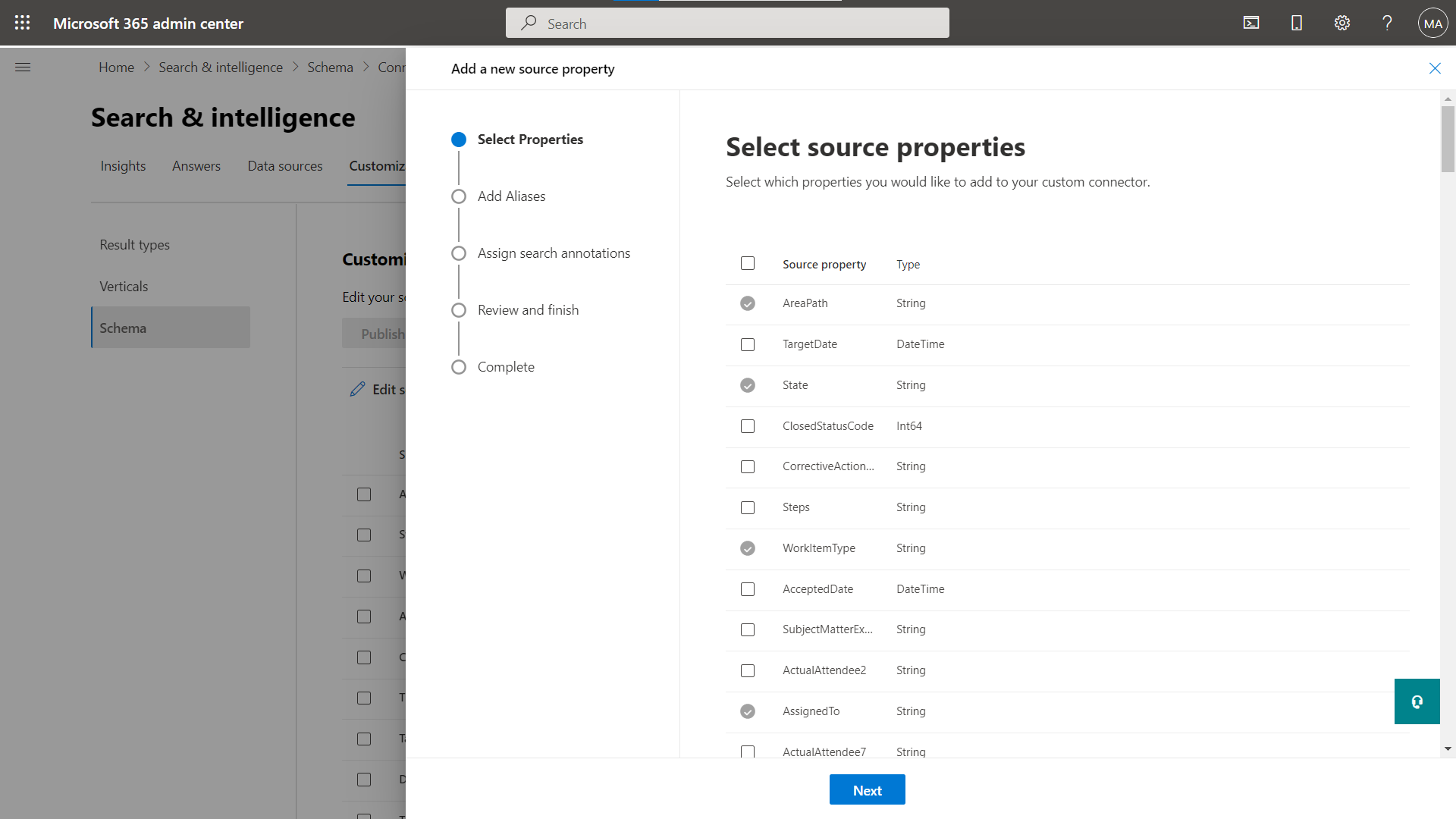The width and height of the screenshot is (1456, 819).
Task: Click the Settings gear icon in top bar
Action: tap(1342, 23)
